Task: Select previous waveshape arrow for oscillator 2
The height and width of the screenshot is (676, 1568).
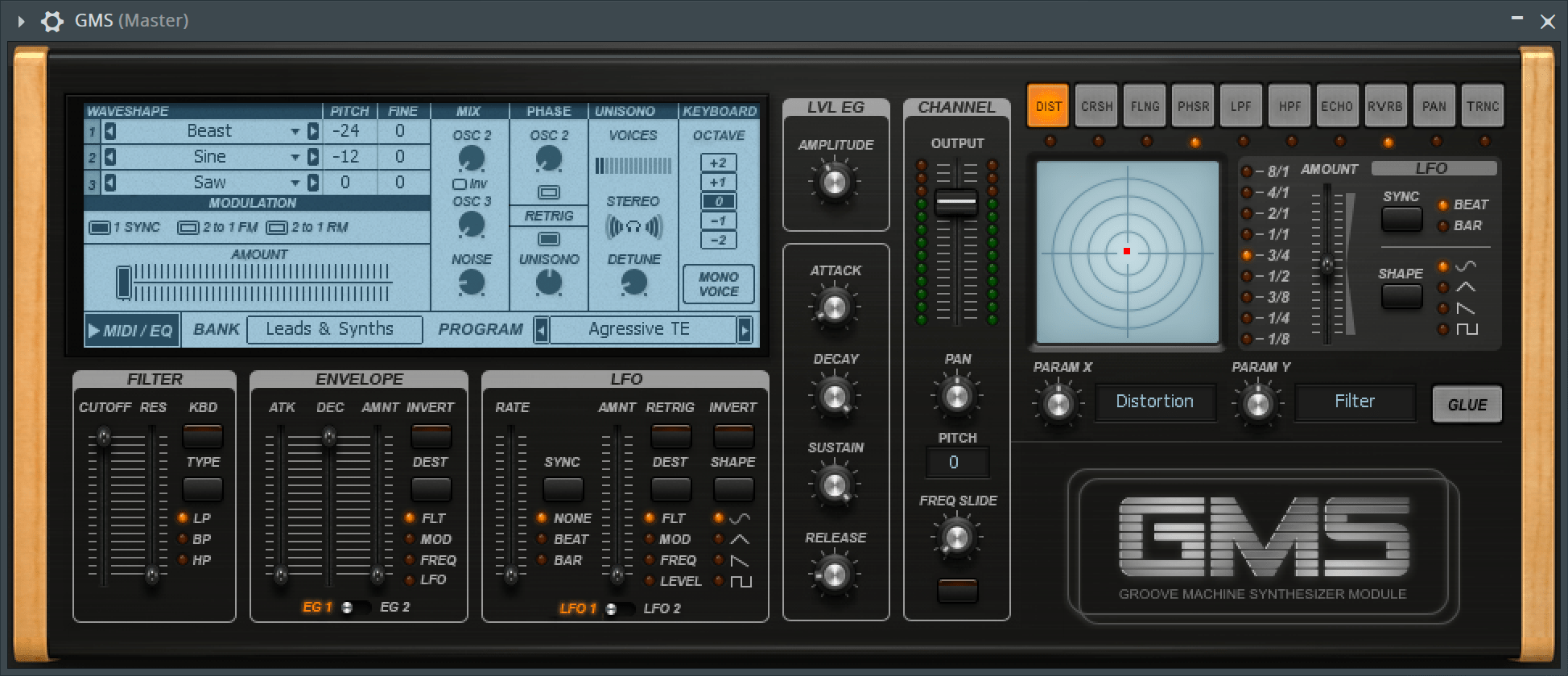Action: [x=110, y=157]
